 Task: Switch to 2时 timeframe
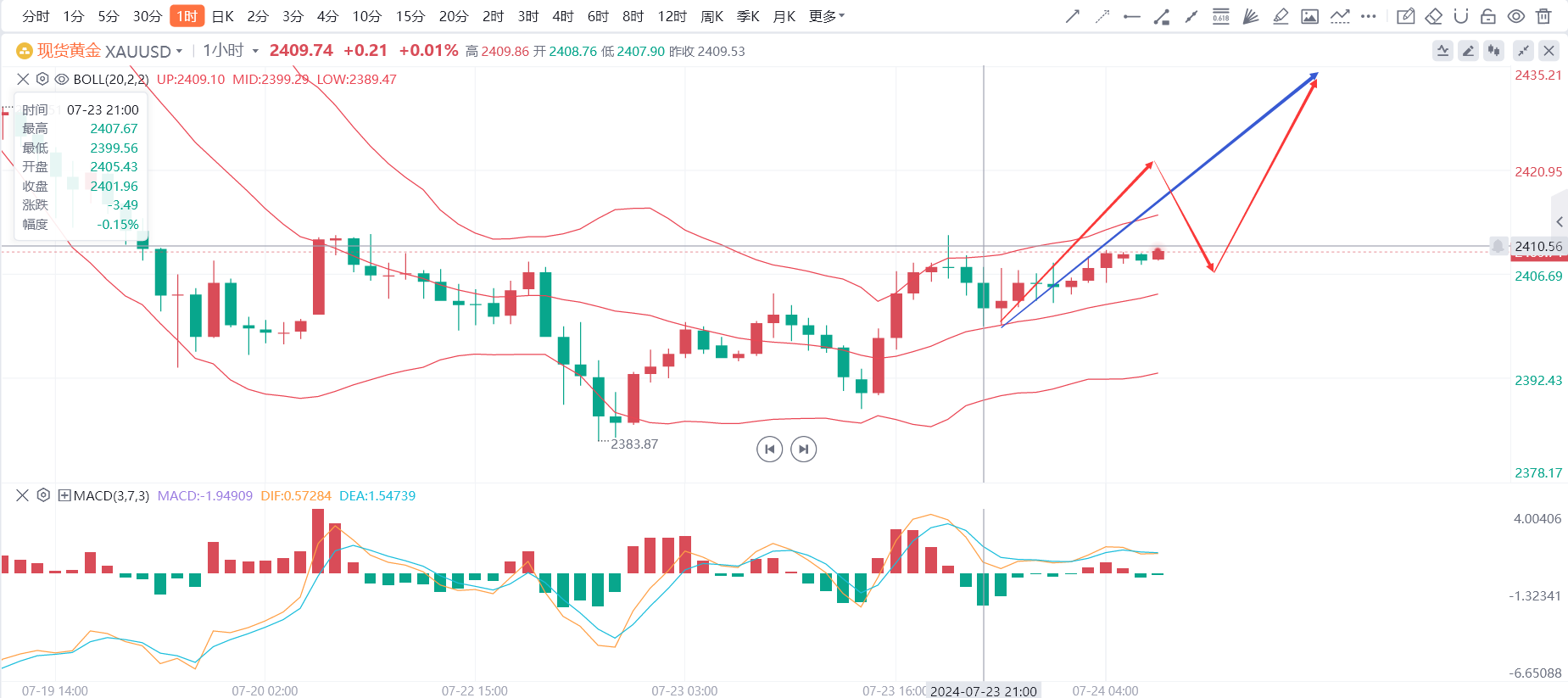[x=493, y=16]
